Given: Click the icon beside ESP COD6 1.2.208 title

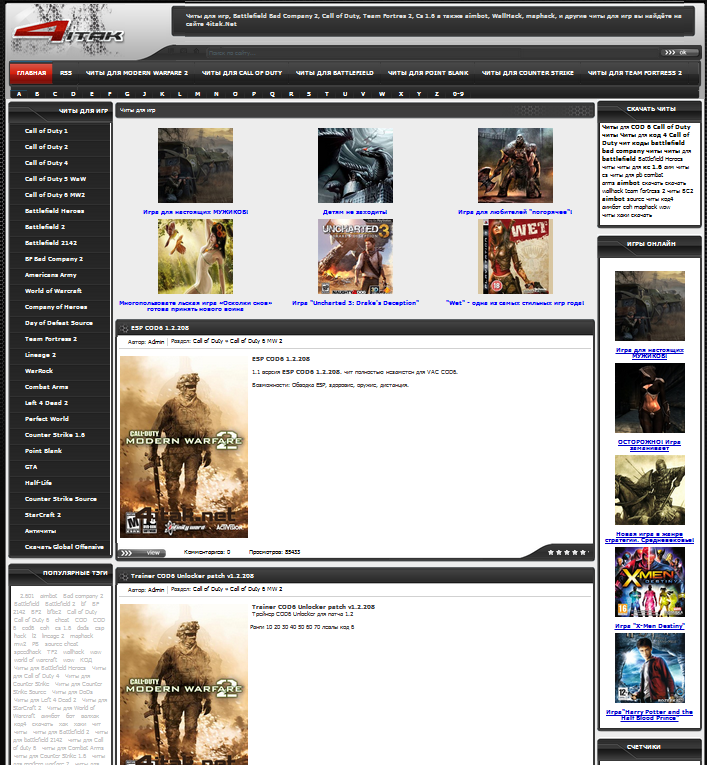Looking at the screenshot, I should point(124,328).
